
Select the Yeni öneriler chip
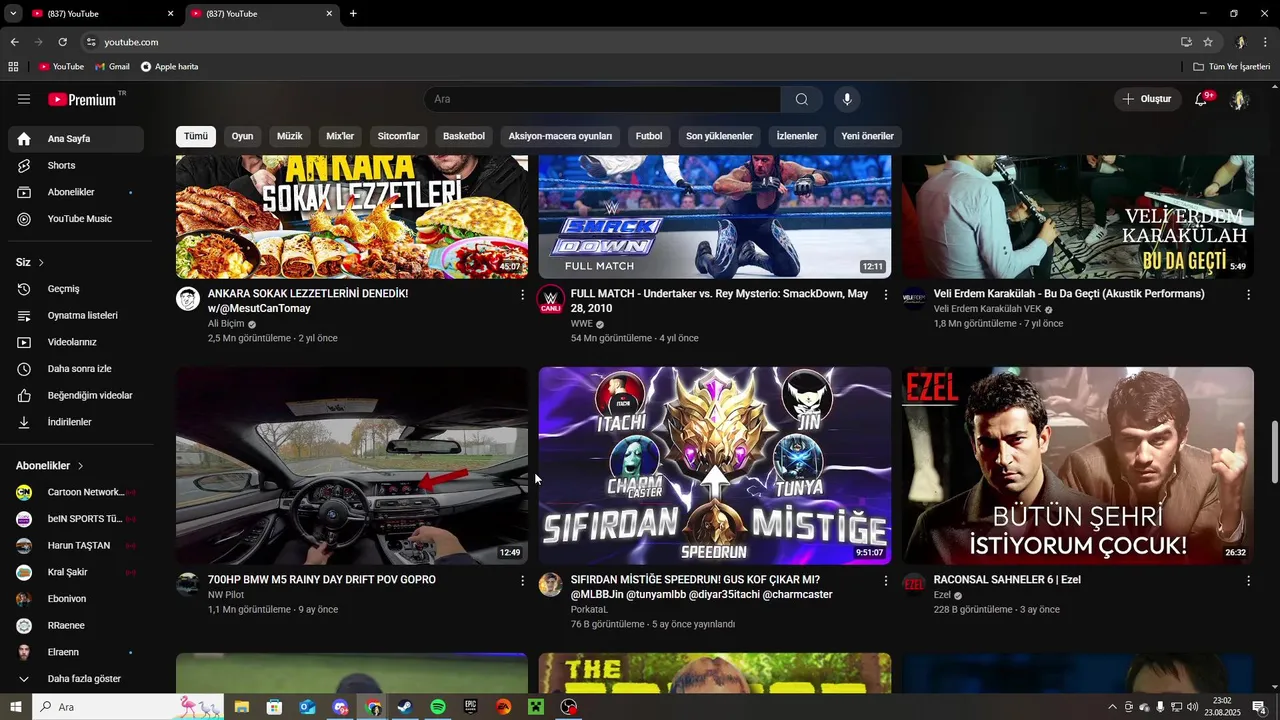pos(867,136)
